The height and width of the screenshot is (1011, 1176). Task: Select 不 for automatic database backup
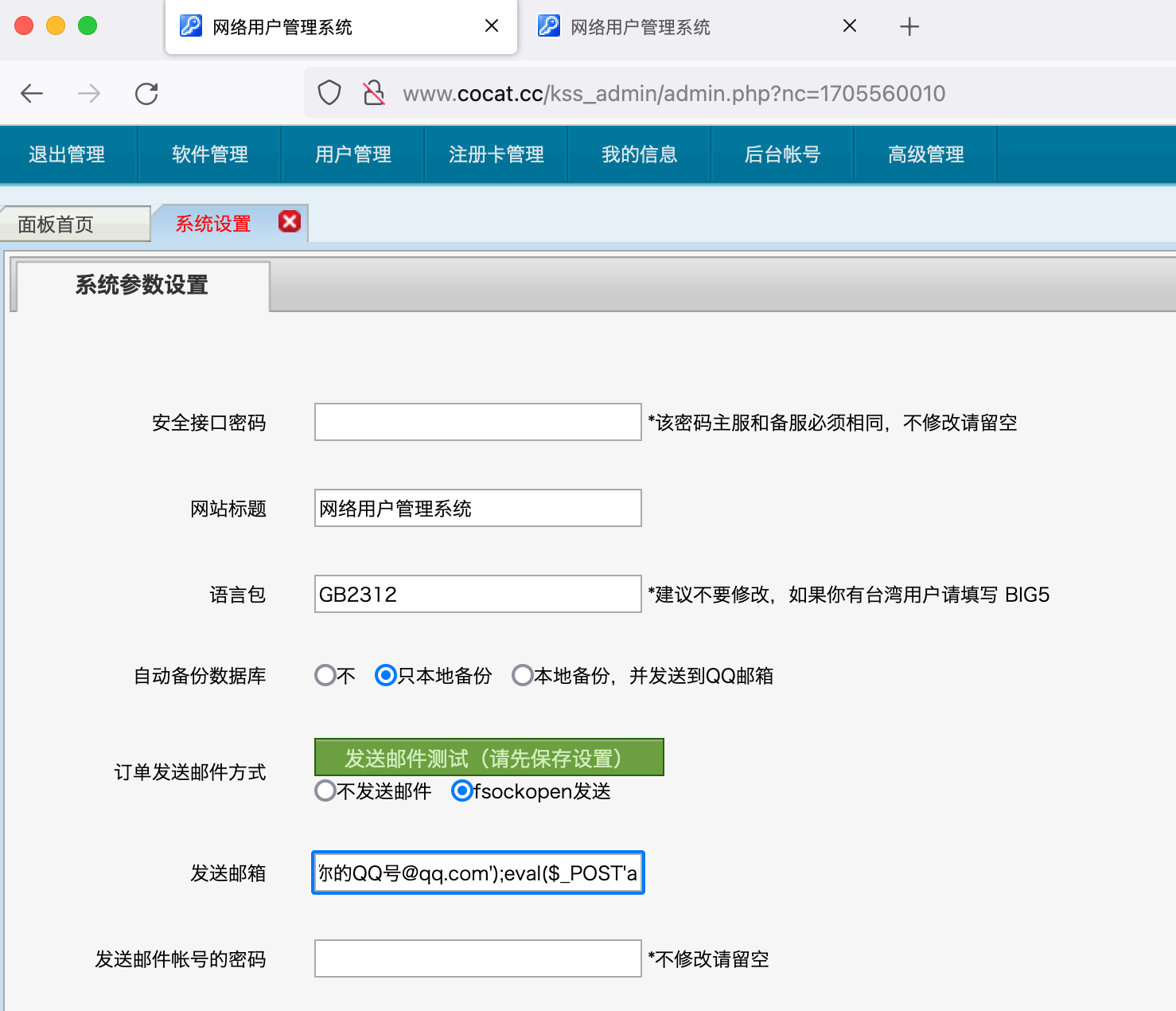[325, 676]
